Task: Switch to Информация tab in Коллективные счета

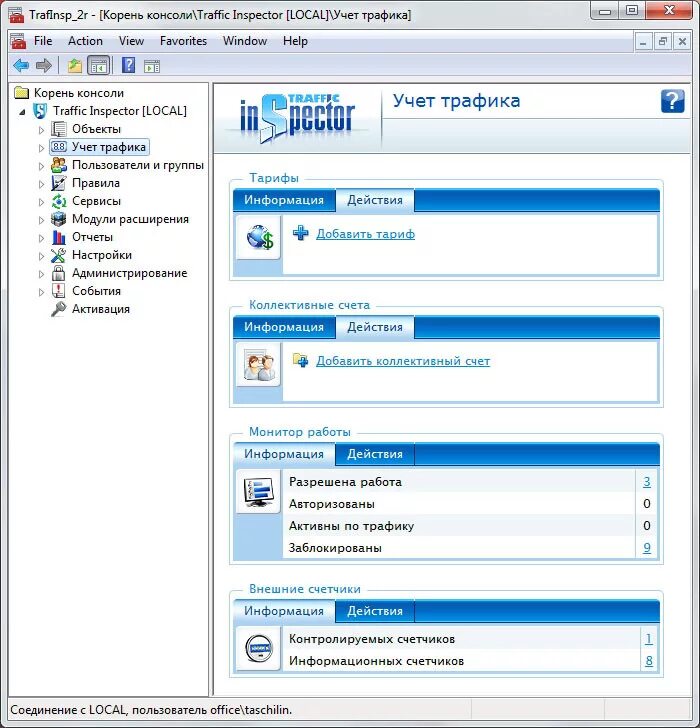Action: click(x=284, y=327)
